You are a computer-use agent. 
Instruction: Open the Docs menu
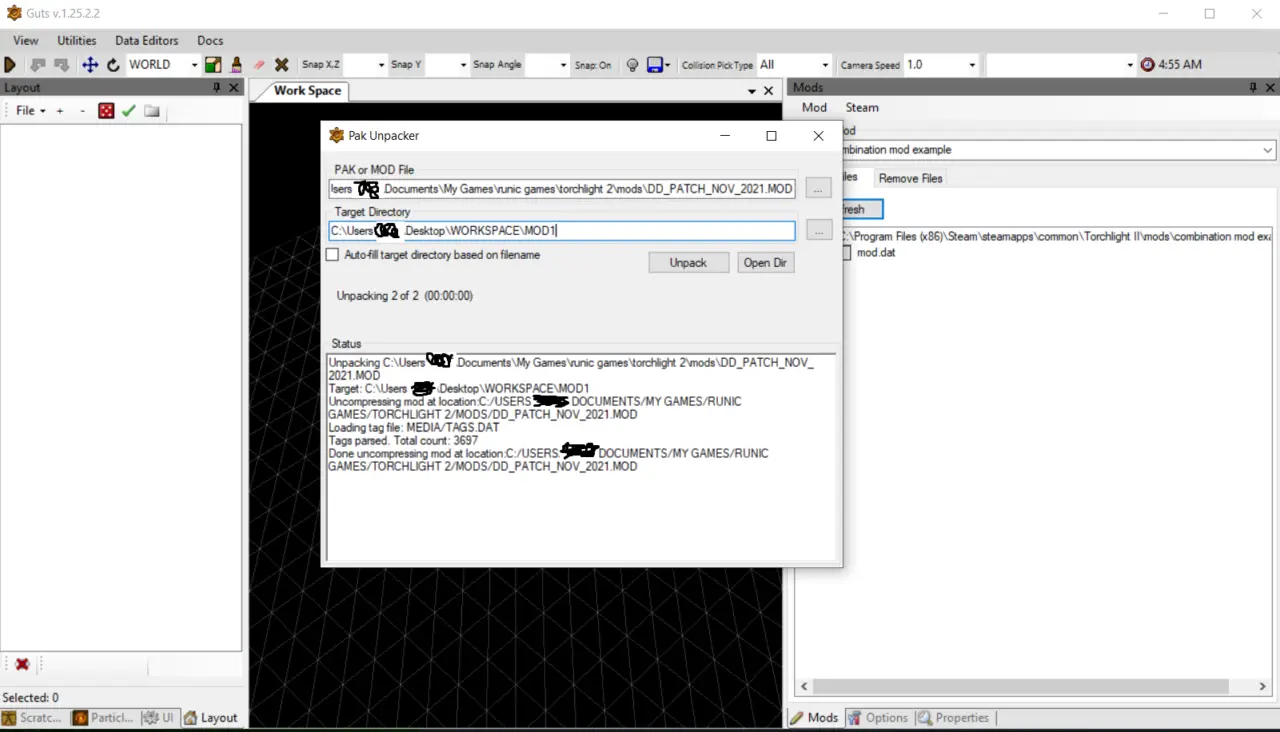coord(210,41)
